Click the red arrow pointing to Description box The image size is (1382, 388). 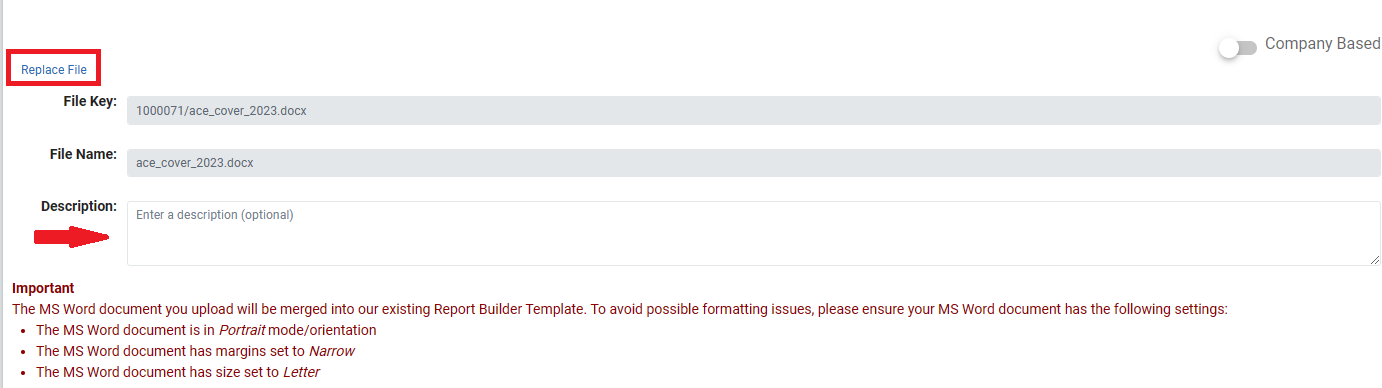(x=72, y=237)
